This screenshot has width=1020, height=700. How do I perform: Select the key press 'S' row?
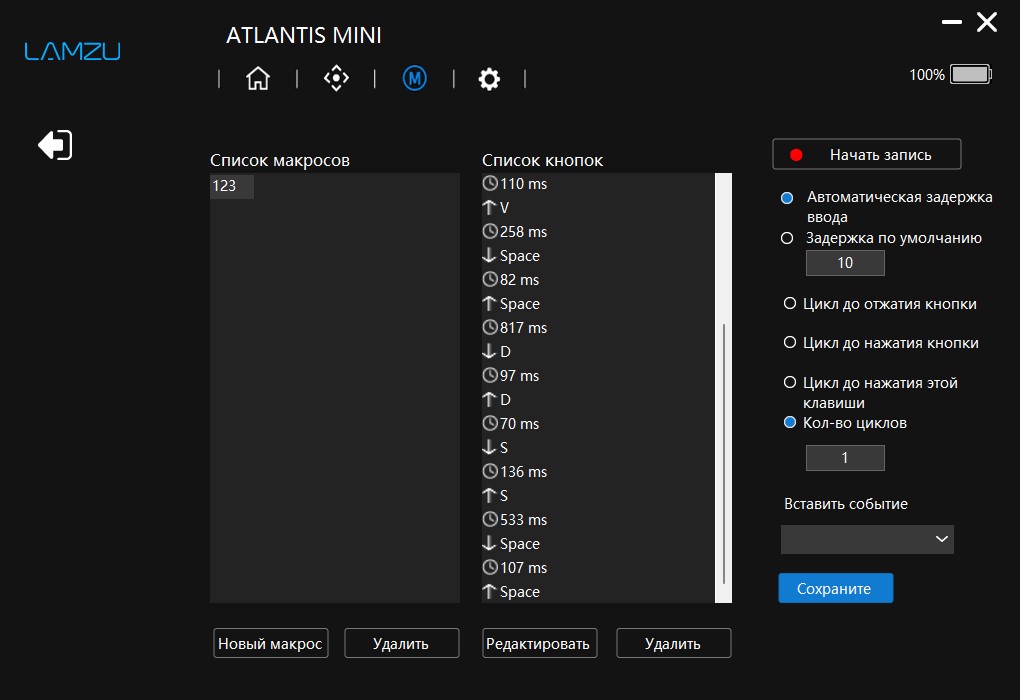point(598,448)
